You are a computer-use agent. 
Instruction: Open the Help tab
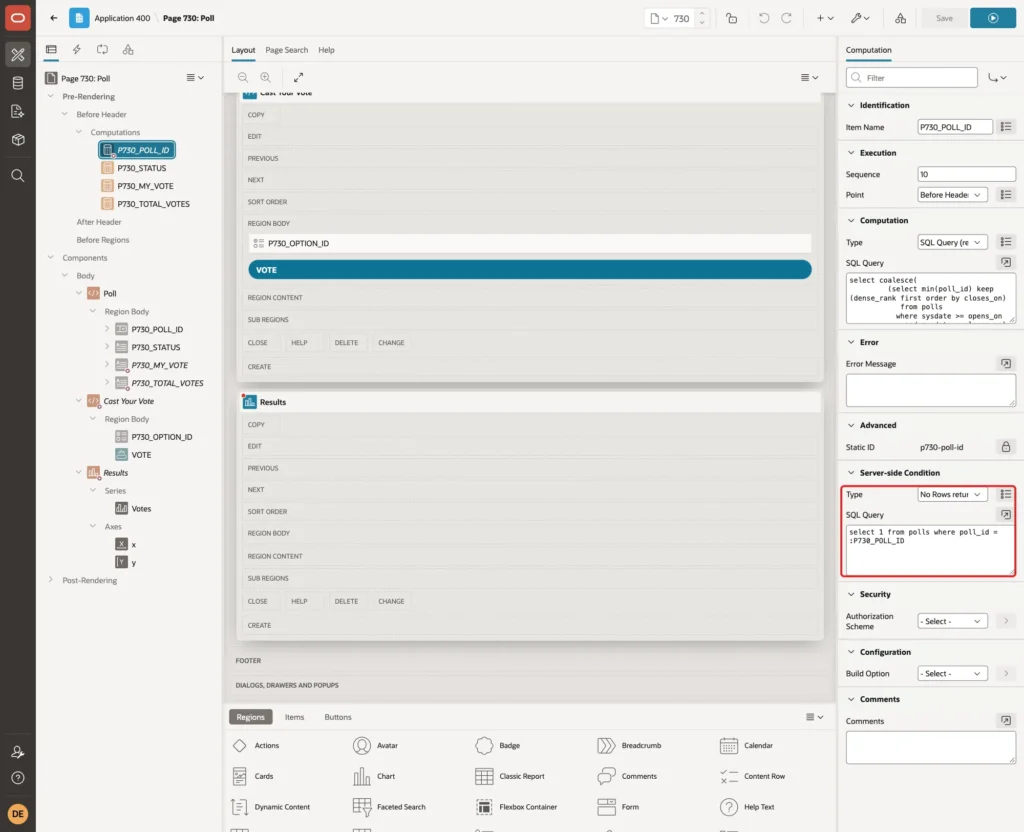coord(326,50)
